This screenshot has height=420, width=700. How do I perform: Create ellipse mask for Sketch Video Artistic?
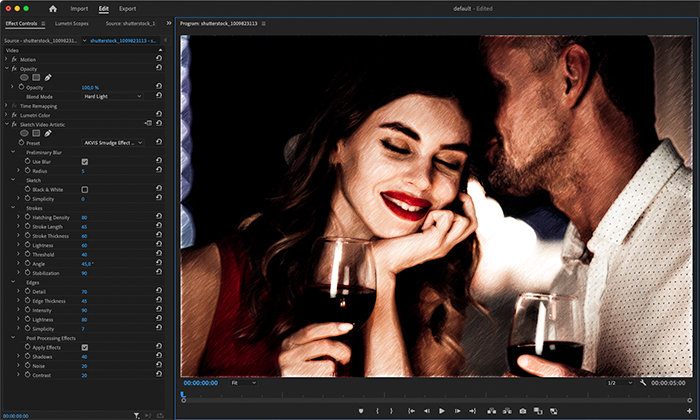[x=24, y=133]
